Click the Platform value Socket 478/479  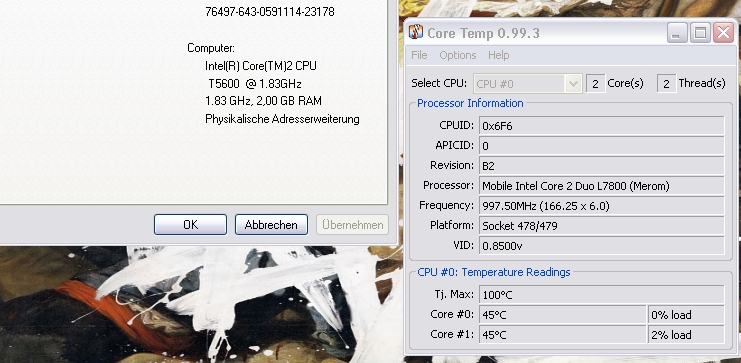click(x=602, y=225)
